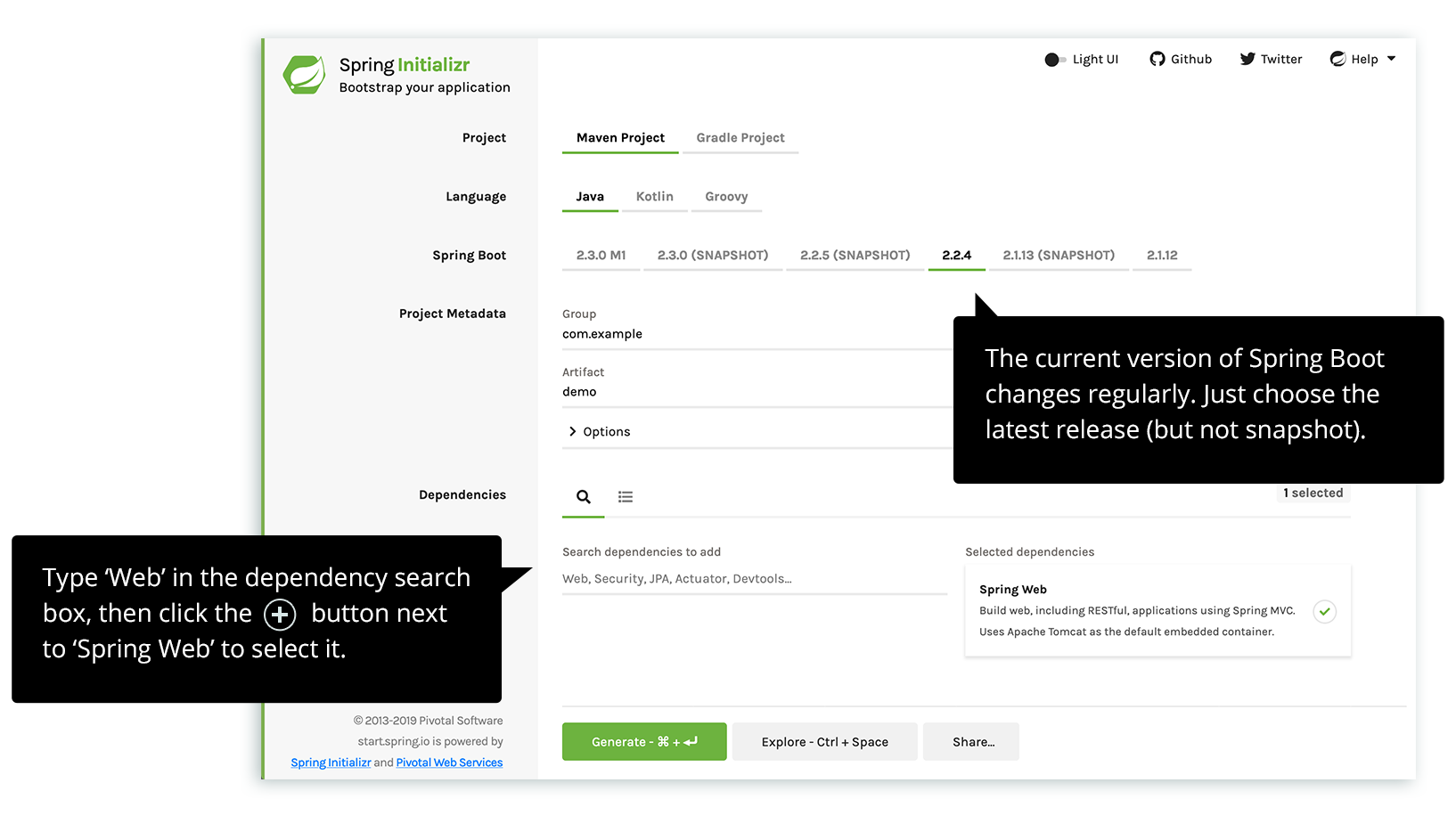This screenshot has width=1456, height=840.
Task: Select Maven Project tab
Action: (620, 138)
